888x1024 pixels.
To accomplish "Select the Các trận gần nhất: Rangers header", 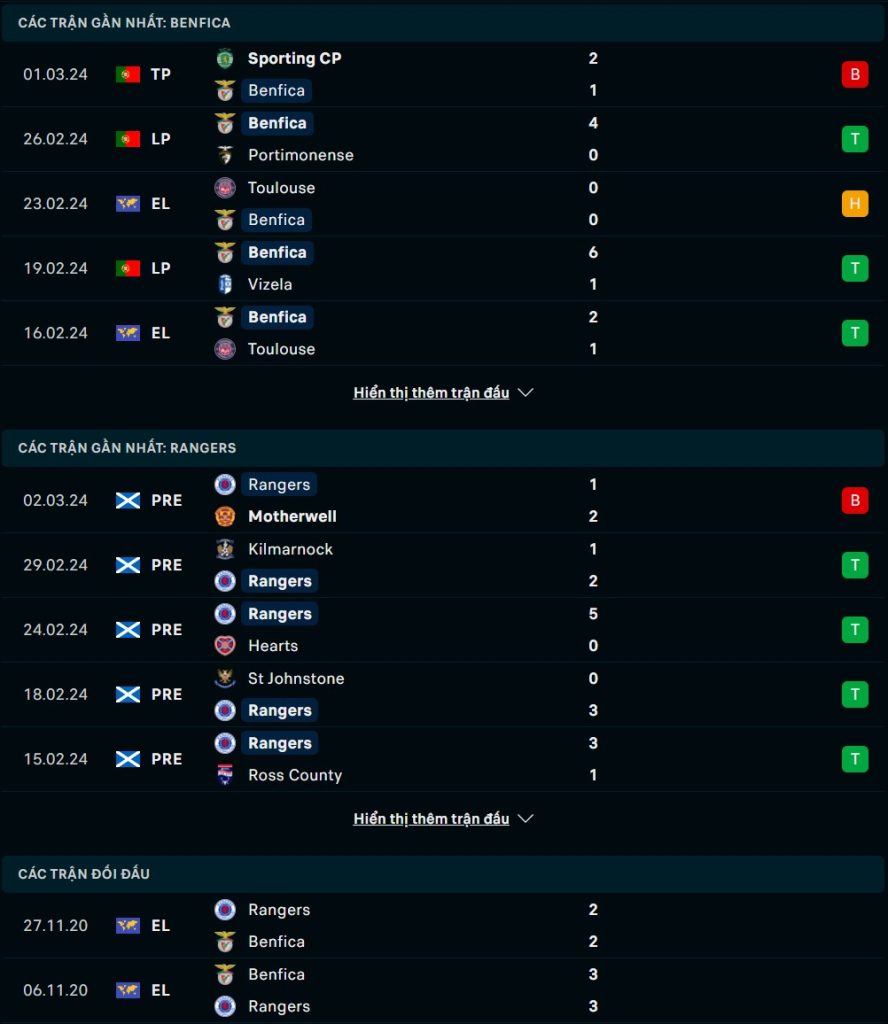I will coord(443,448).
